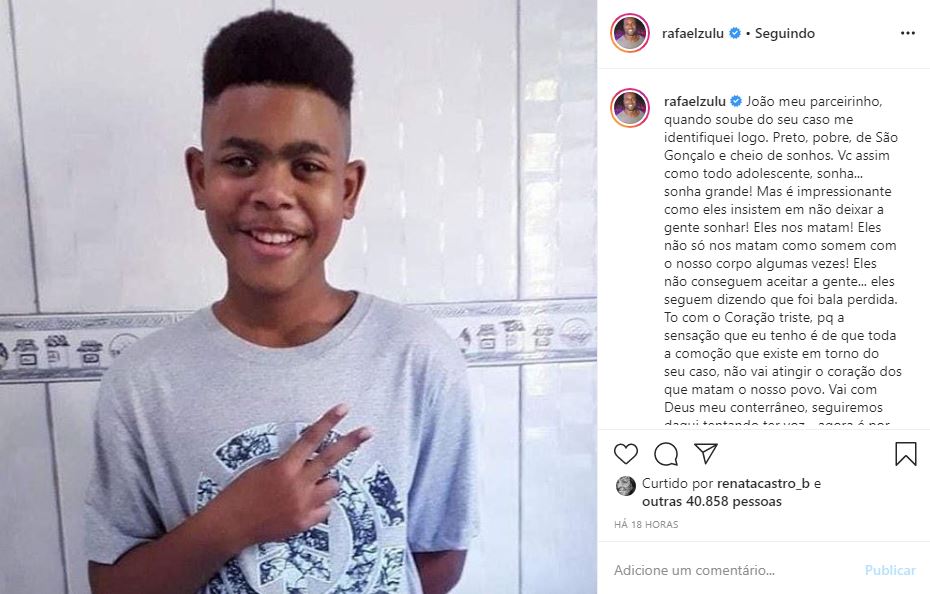Image resolution: width=930 pixels, height=594 pixels.
Task: Like the post with the heart icon
Action: coord(626,454)
